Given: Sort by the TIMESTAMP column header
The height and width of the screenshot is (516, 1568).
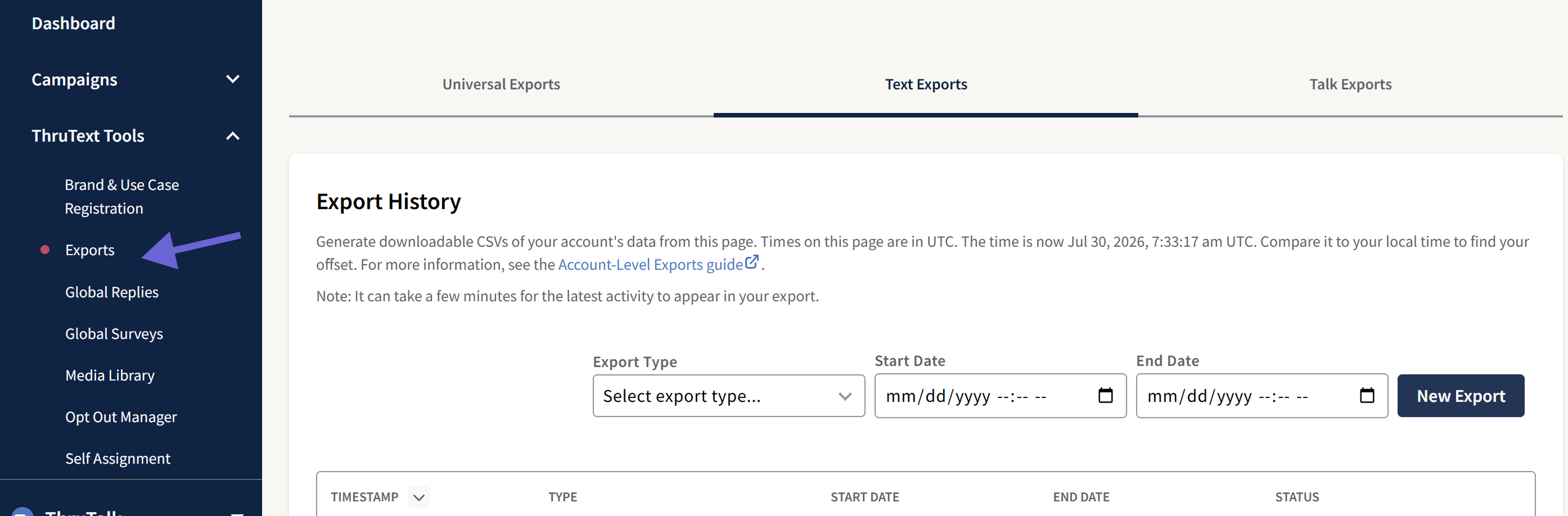Looking at the screenshot, I should (364, 497).
